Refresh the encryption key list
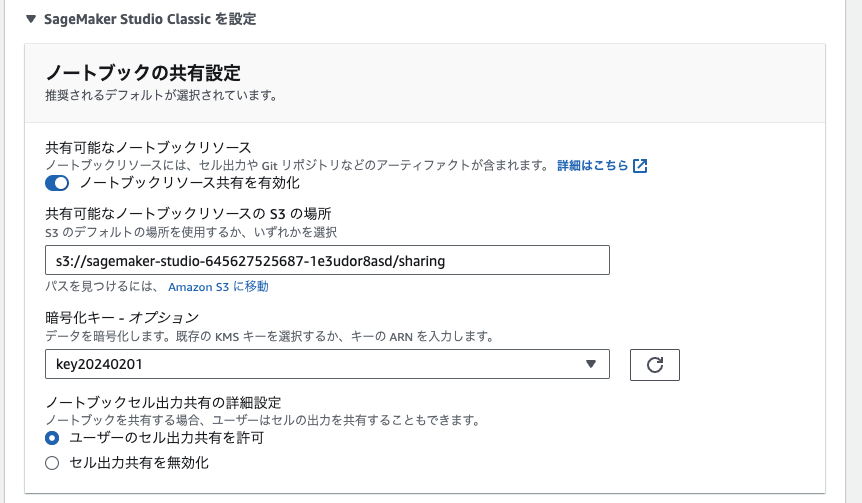The image size is (862, 503). [x=655, y=364]
